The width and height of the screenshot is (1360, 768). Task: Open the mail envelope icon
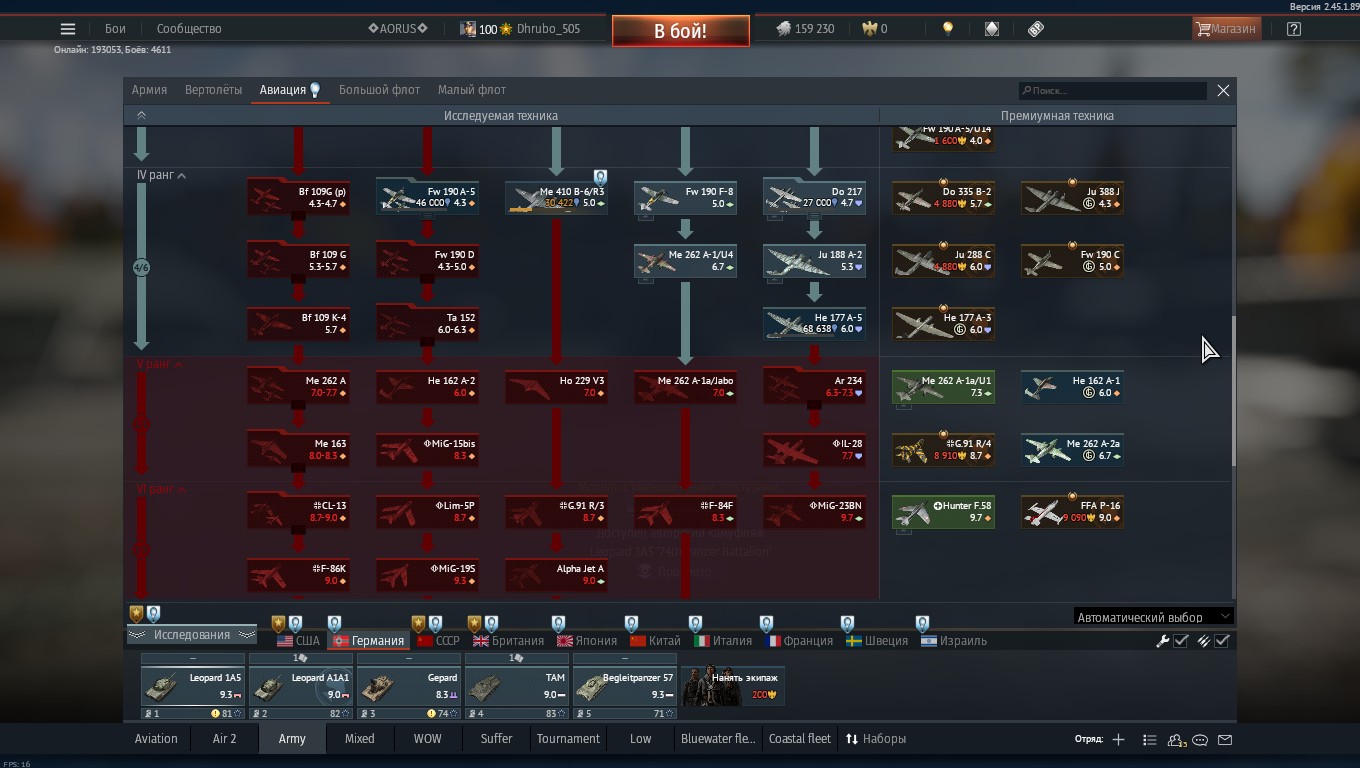coord(1225,740)
